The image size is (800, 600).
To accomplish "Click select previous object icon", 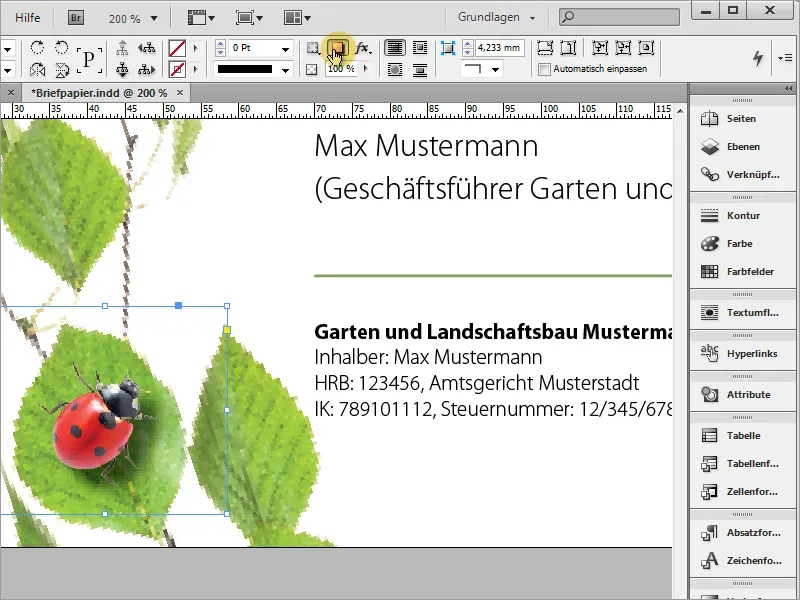I will point(146,48).
